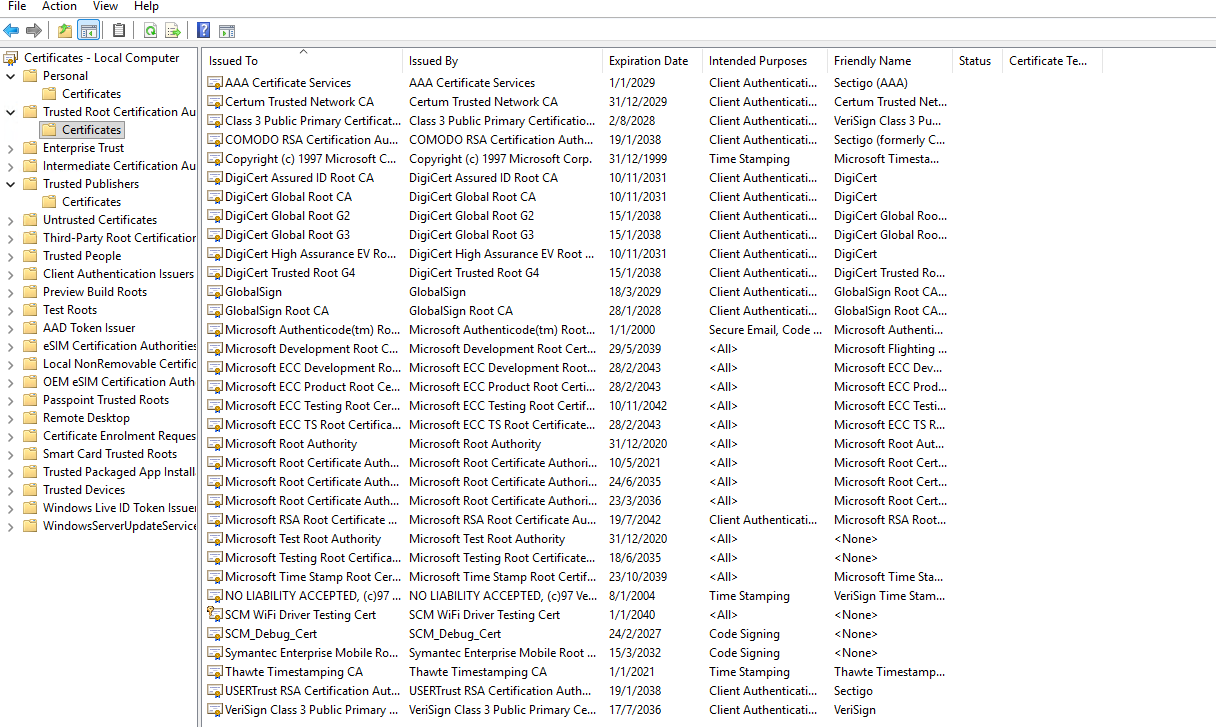Collapse the Trusted Root Certification Authorities node
The width and height of the screenshot is (1216, 727).
11,112
